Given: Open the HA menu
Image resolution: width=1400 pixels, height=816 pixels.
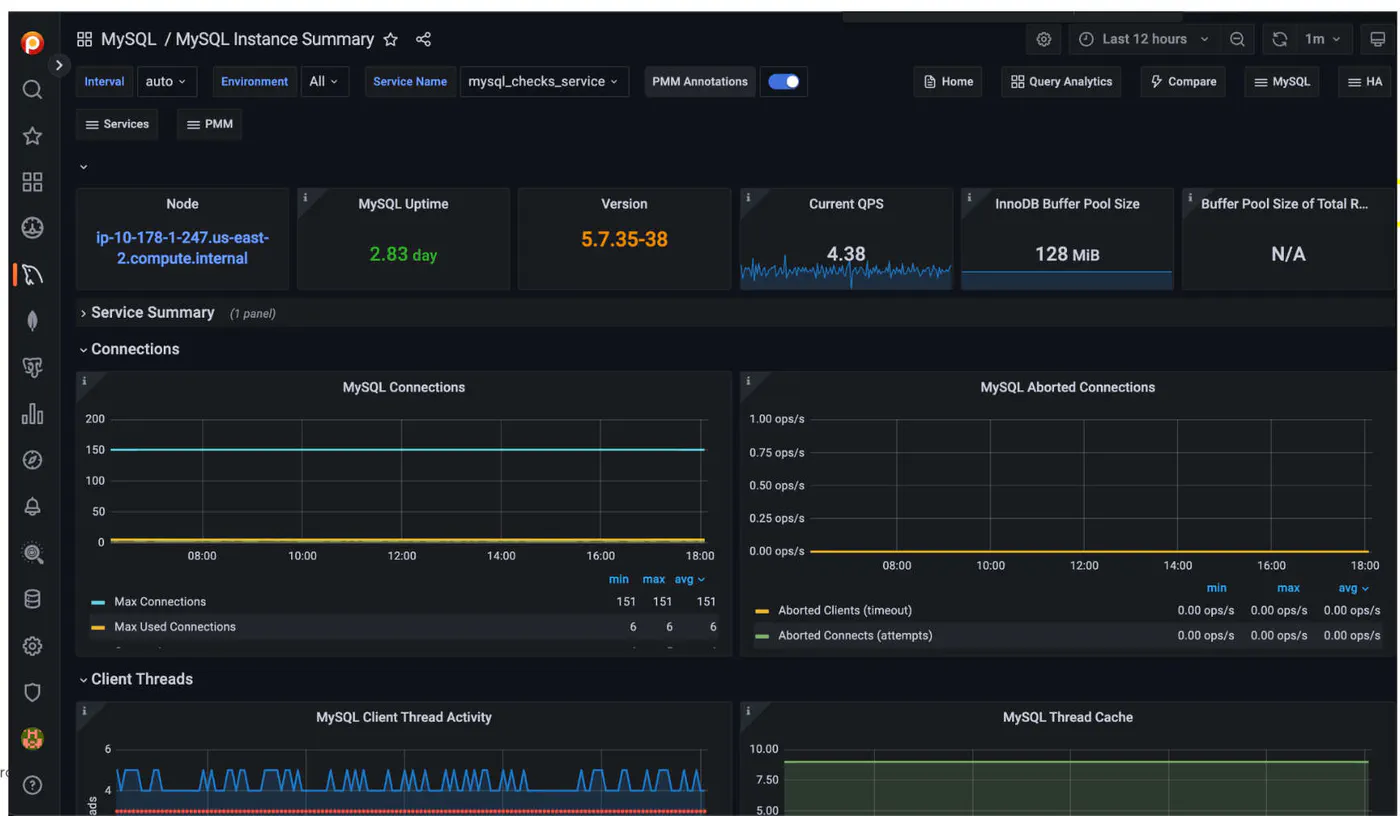Looking at the screenshot, I should (x=1365, y=82).
